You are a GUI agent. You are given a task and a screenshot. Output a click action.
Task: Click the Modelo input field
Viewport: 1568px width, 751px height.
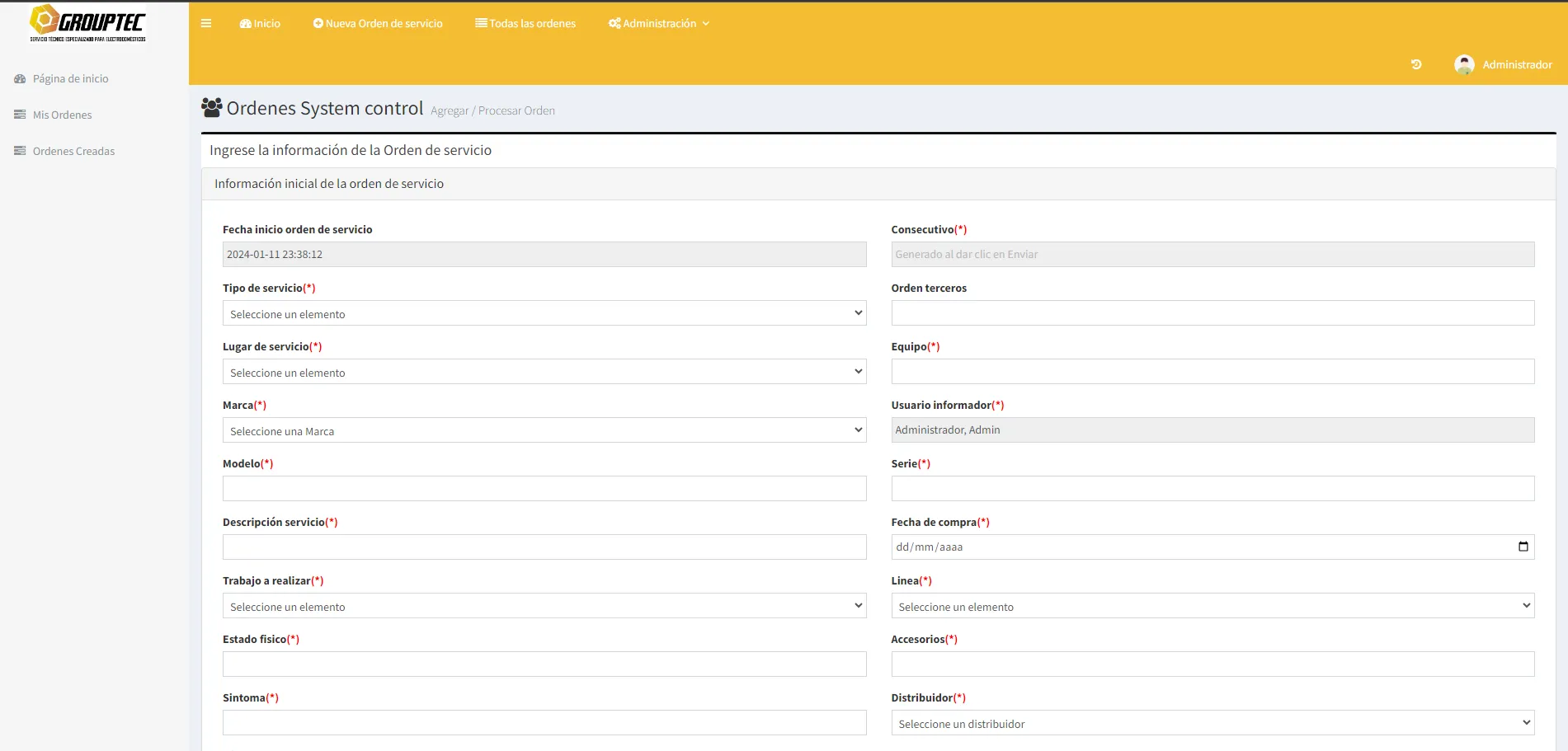[544, 489]
